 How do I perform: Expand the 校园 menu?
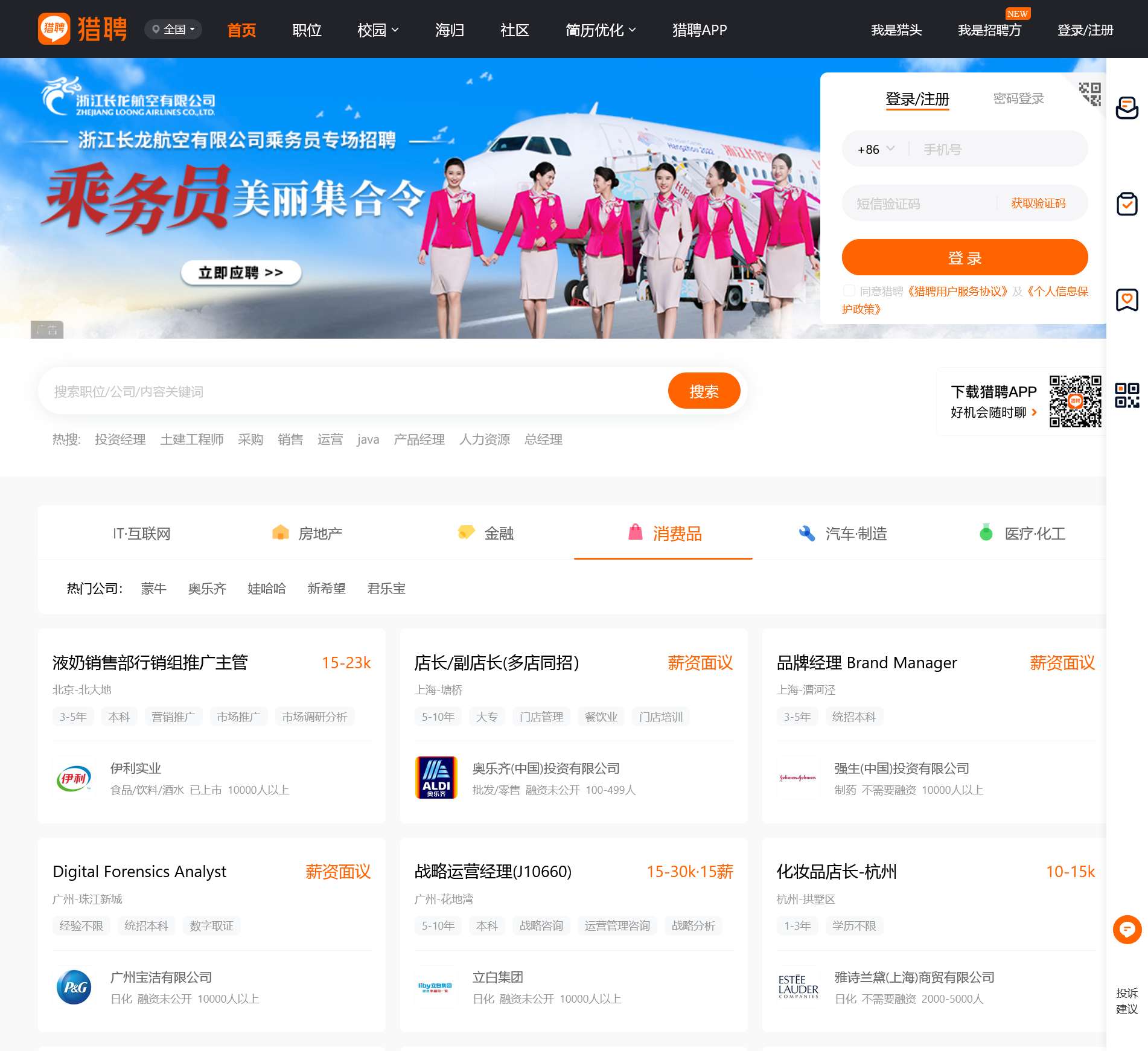(x=378, y=30)
